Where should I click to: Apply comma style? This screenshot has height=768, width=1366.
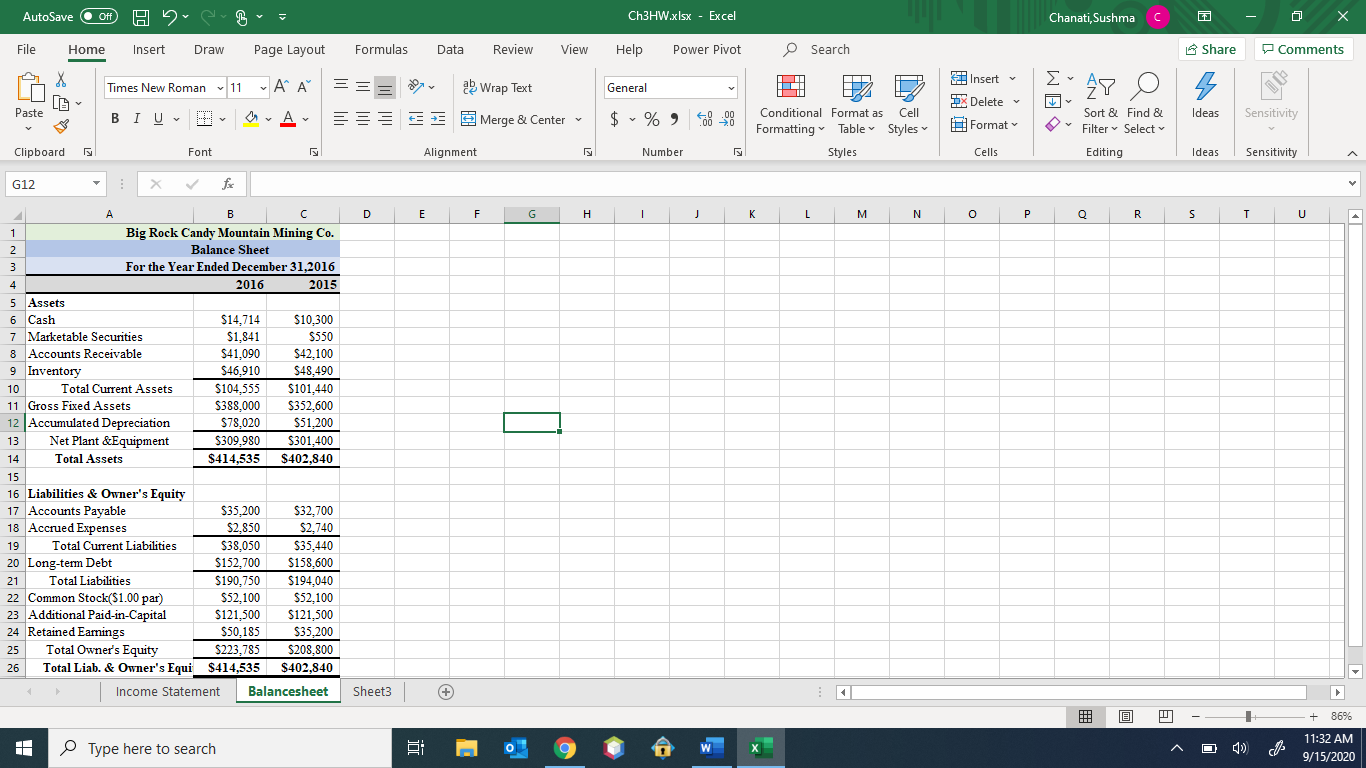[675, 120]
